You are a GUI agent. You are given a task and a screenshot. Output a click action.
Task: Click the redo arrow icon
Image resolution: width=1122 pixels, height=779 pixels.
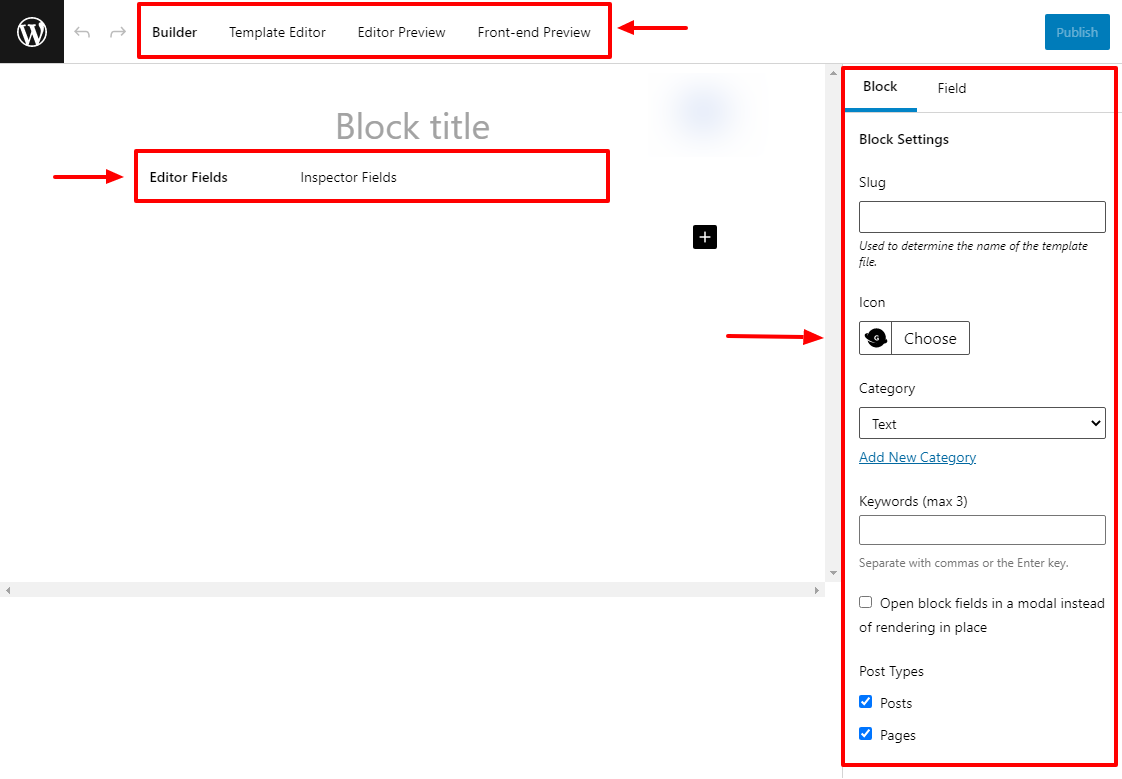pyautogui.click(x=117, y=33)
